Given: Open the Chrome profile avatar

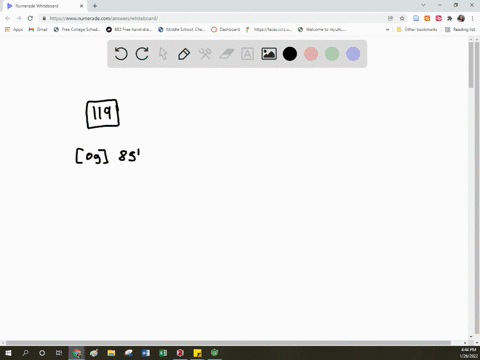Looking at the screenshot, I should click(x=461, y=18).
